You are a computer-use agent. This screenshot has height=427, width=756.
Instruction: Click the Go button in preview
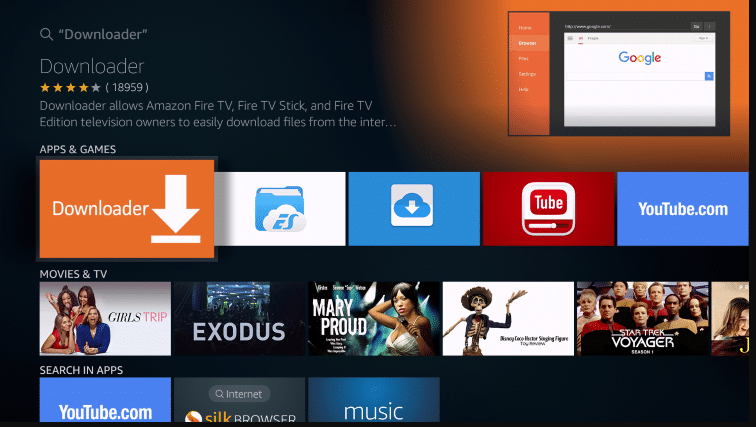pyautogui.click(x=696, y=26)
